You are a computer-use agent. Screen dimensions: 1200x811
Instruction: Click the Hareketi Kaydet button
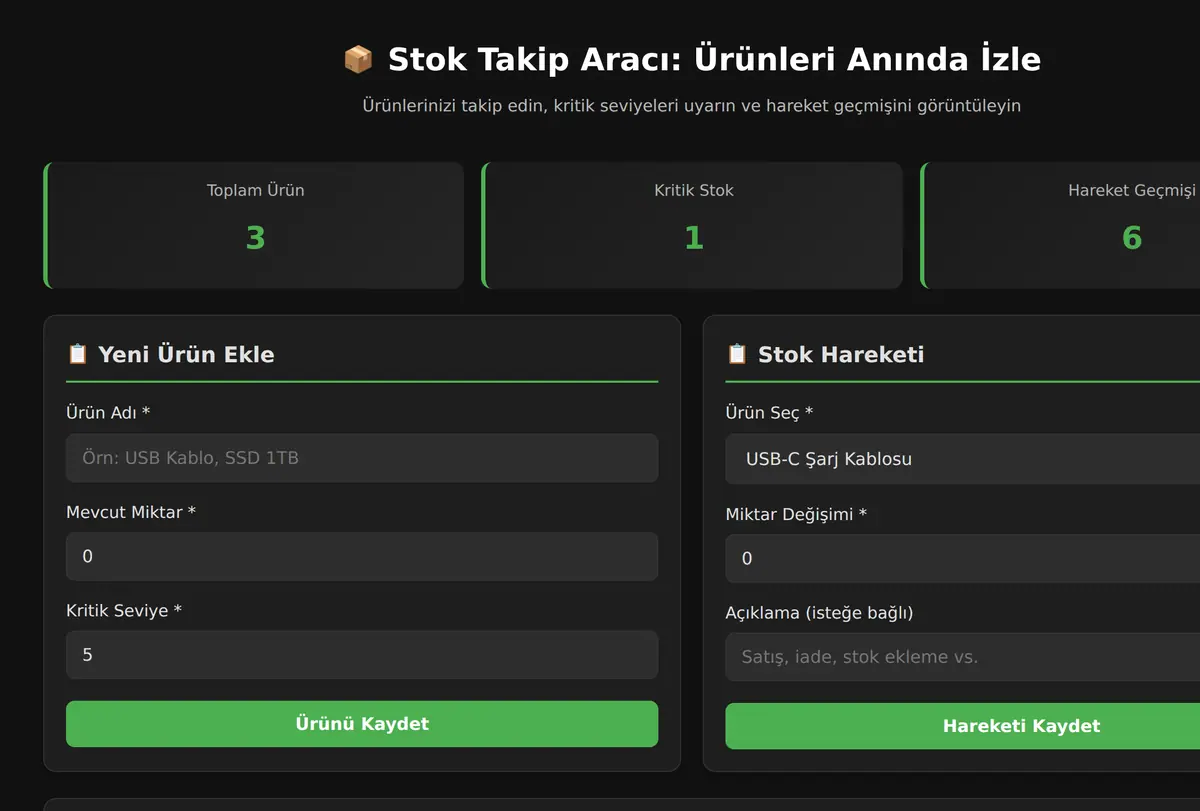click(963, 726)
